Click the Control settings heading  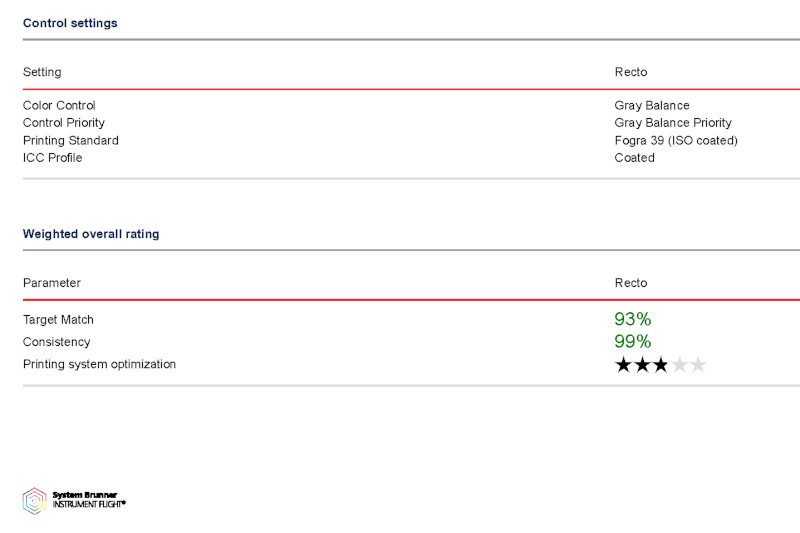[x=70, y=23]
